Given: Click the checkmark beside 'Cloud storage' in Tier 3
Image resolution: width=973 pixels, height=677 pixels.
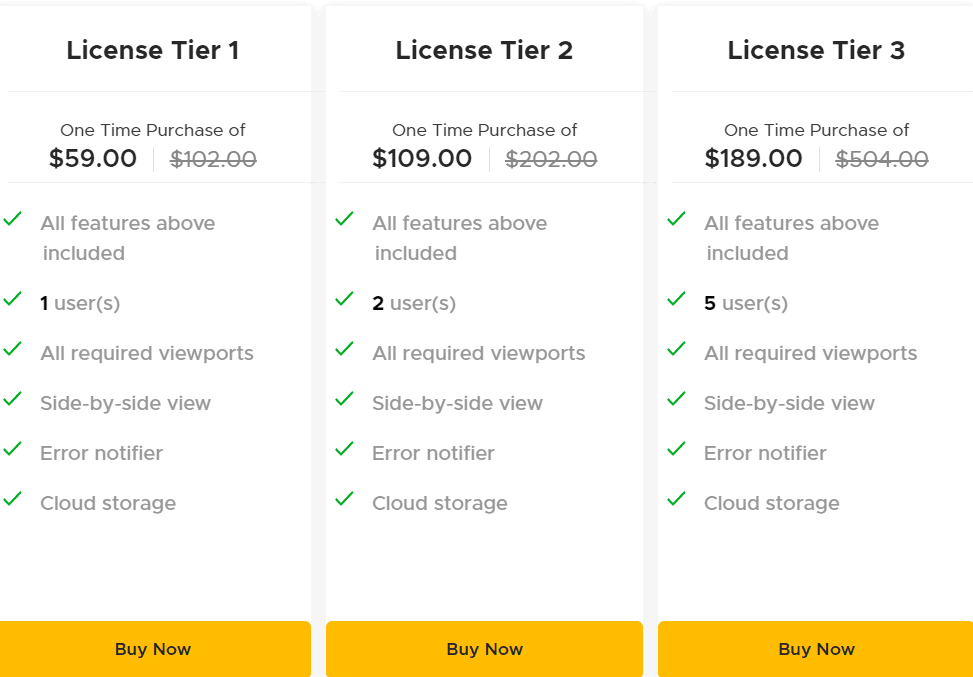Looking at the screenshot, I should 677,500.
